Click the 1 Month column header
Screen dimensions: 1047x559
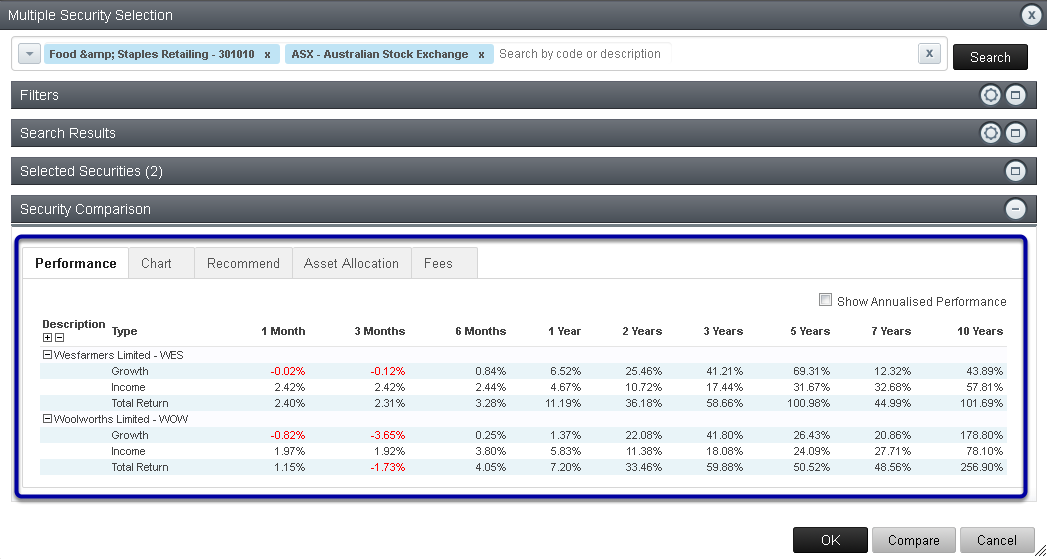[x=283, y=331]
